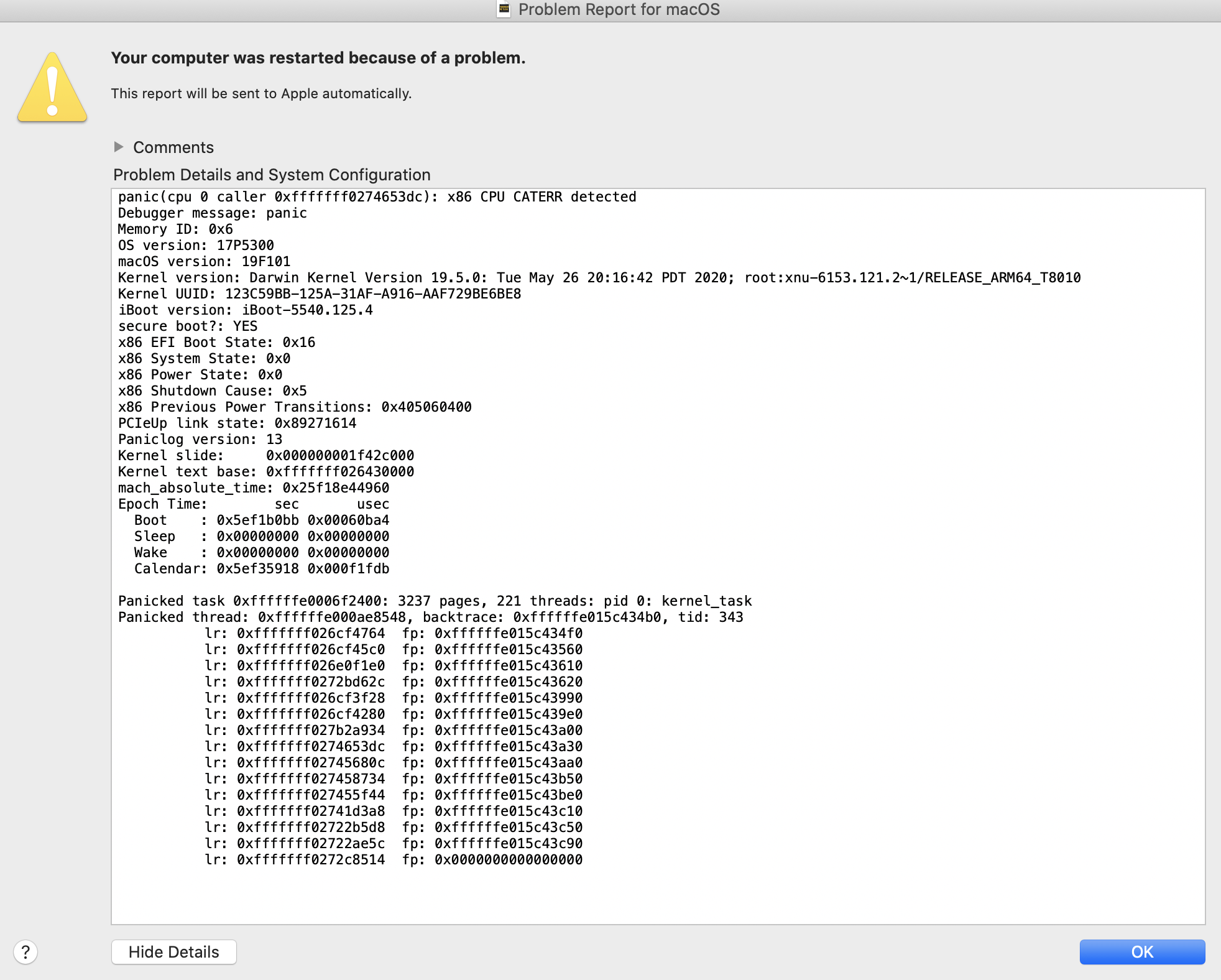Screen dimensions: 1221x980
Task: Click the title bar document icon
Action: point(504,9)
